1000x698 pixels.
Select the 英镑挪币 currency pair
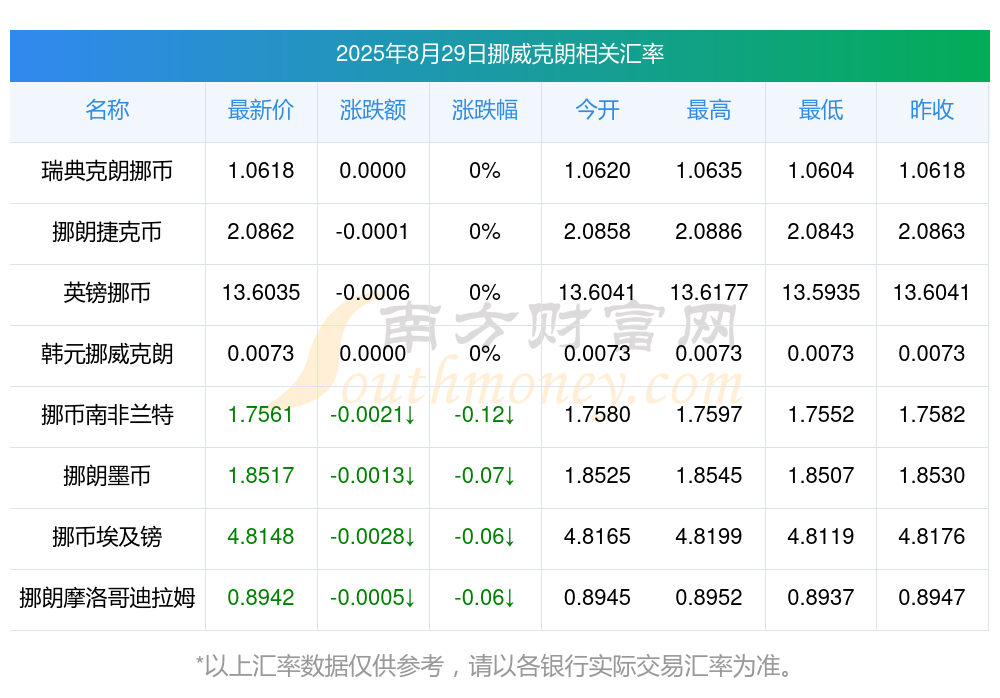pyautogui.click(x=107, y=293)
